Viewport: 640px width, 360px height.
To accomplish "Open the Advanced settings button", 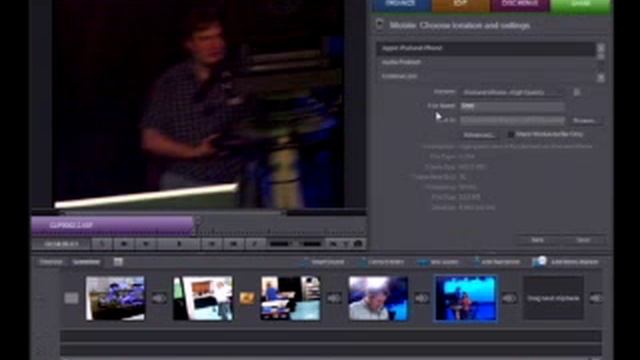I will 479,135.
